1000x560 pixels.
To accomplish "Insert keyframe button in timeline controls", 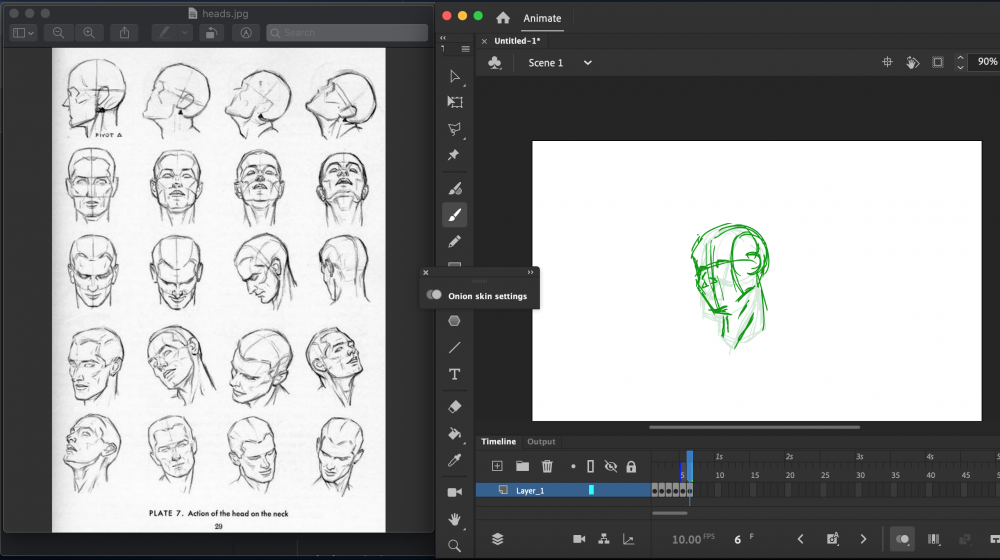I will coord(832,539).
